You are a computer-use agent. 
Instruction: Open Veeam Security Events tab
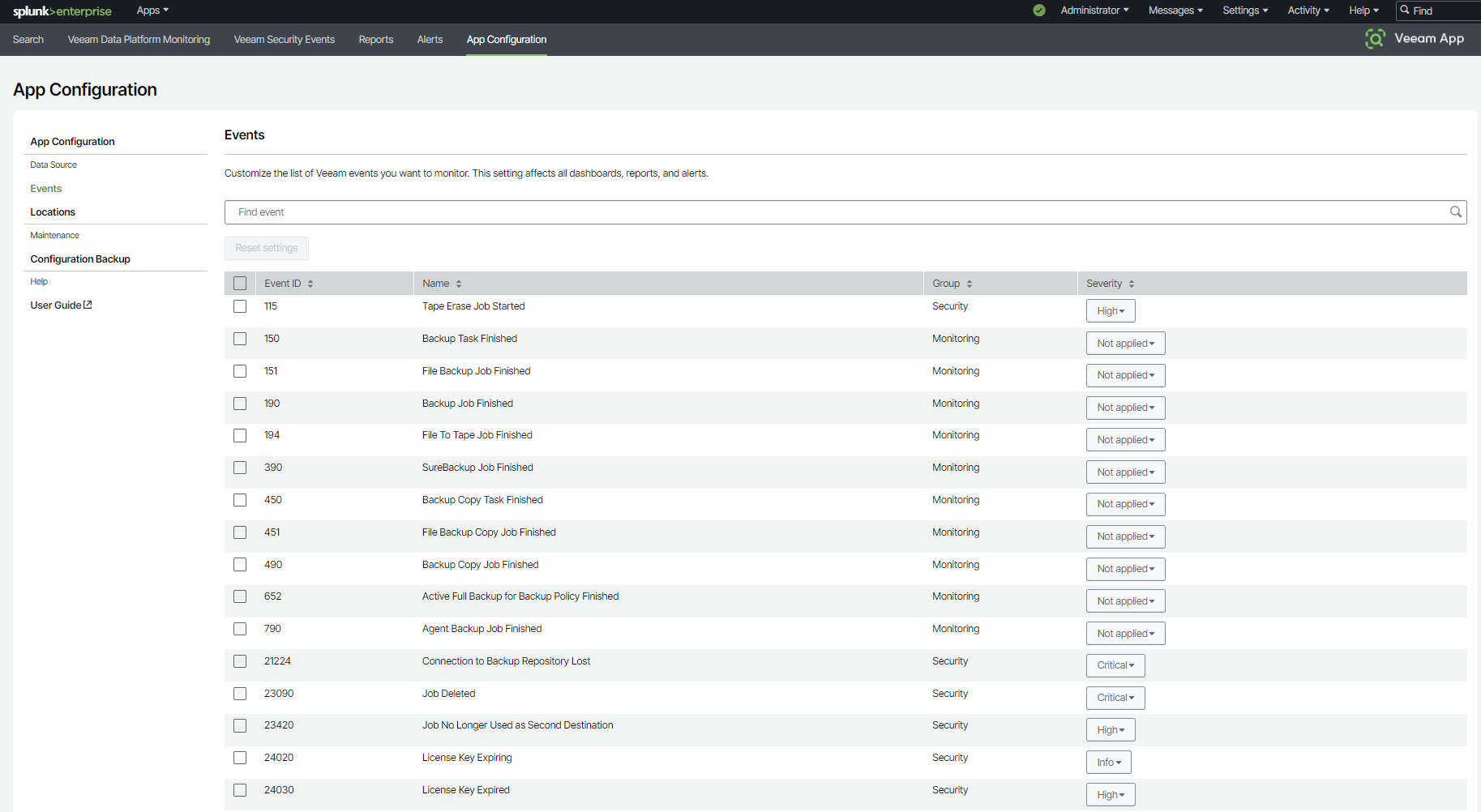click(x=285, y=40)
